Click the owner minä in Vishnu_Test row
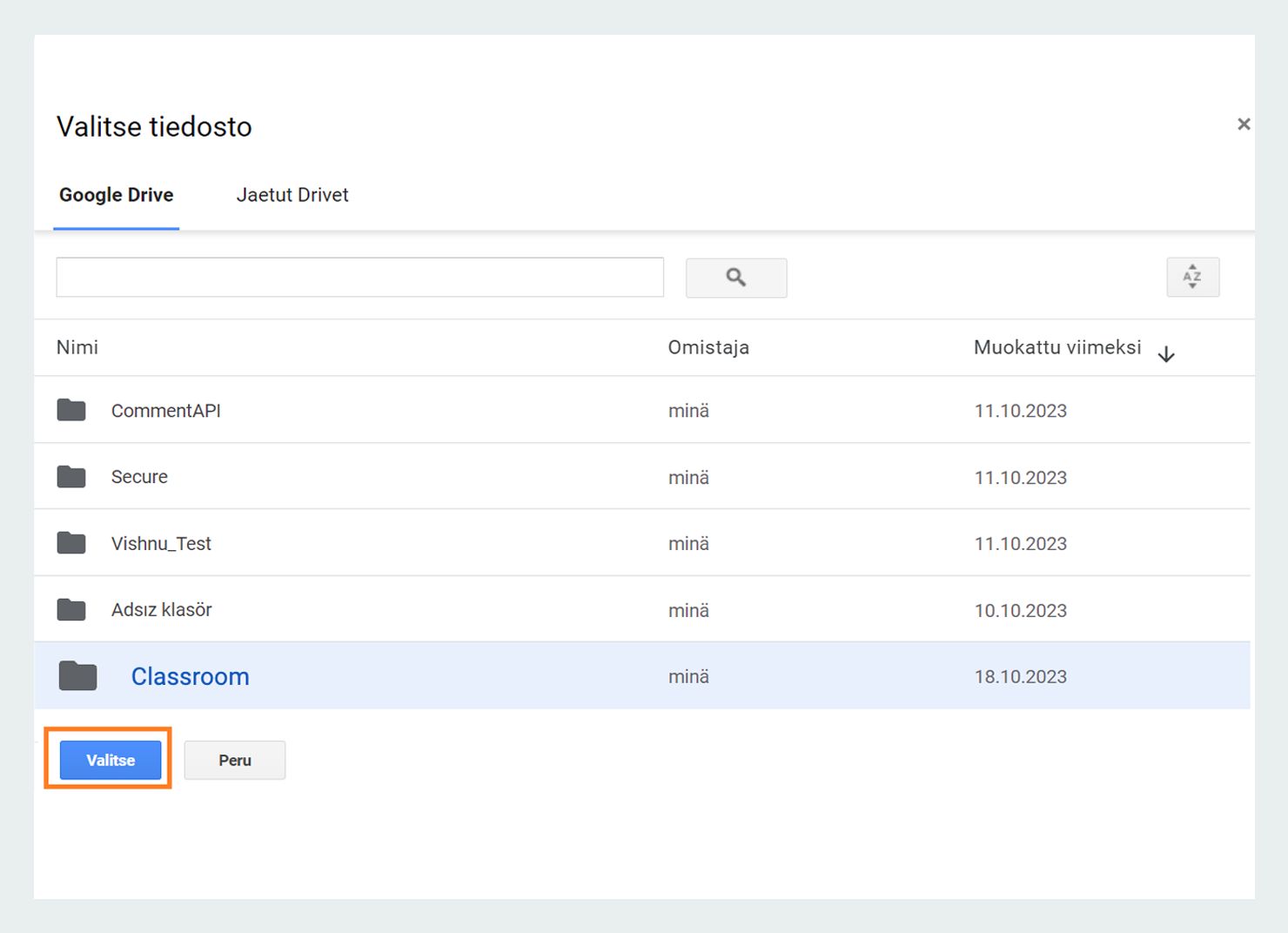This screenshot has height=933, width=1288. tap(688, 544)
